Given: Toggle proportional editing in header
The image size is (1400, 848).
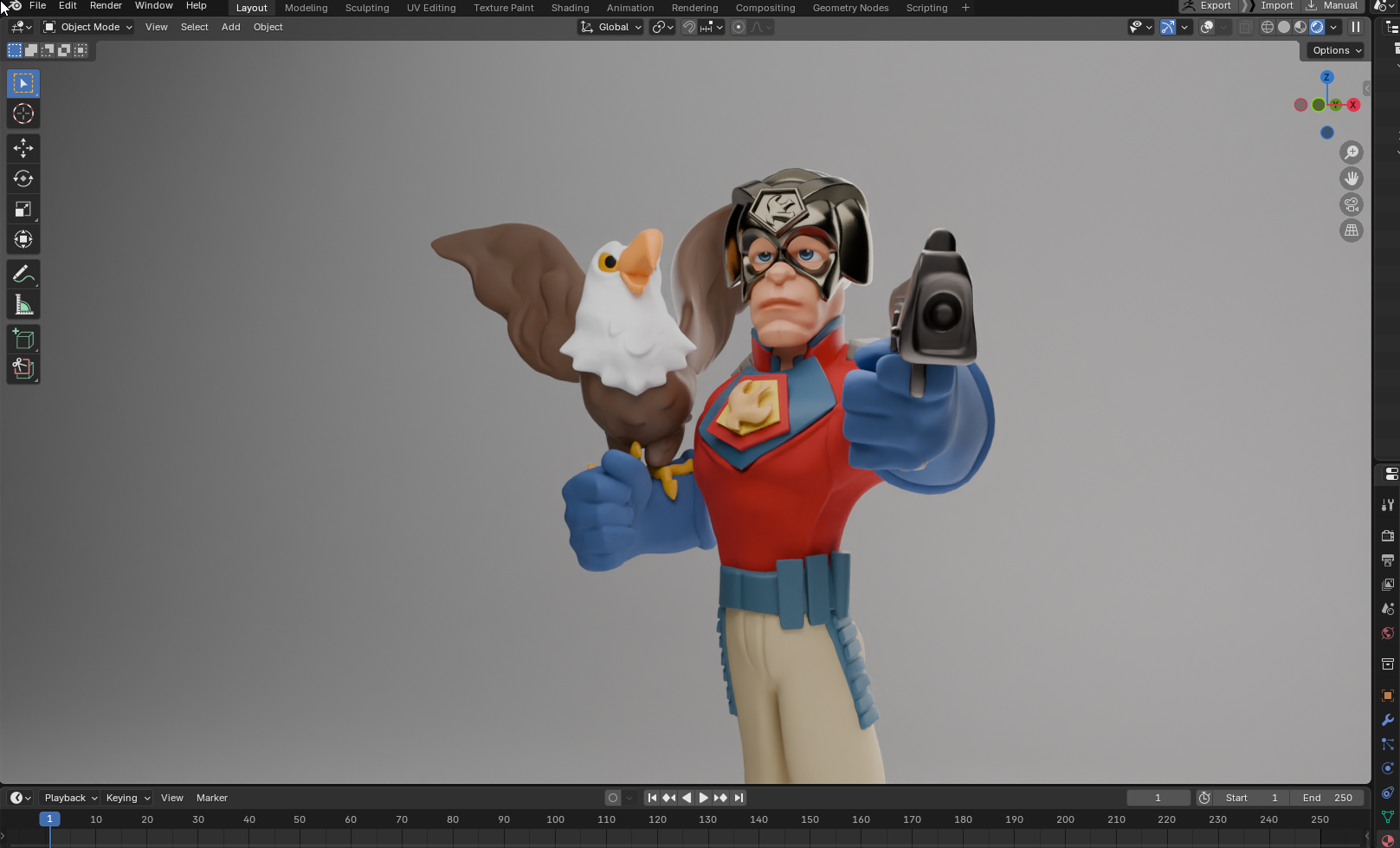Looking at the screenshot, I should pyautogui.click(x=739, y=27).
